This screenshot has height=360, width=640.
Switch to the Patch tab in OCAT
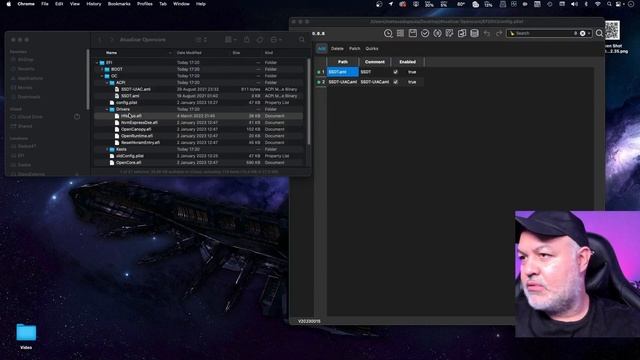pyautogui.click(x=354, y=49)
